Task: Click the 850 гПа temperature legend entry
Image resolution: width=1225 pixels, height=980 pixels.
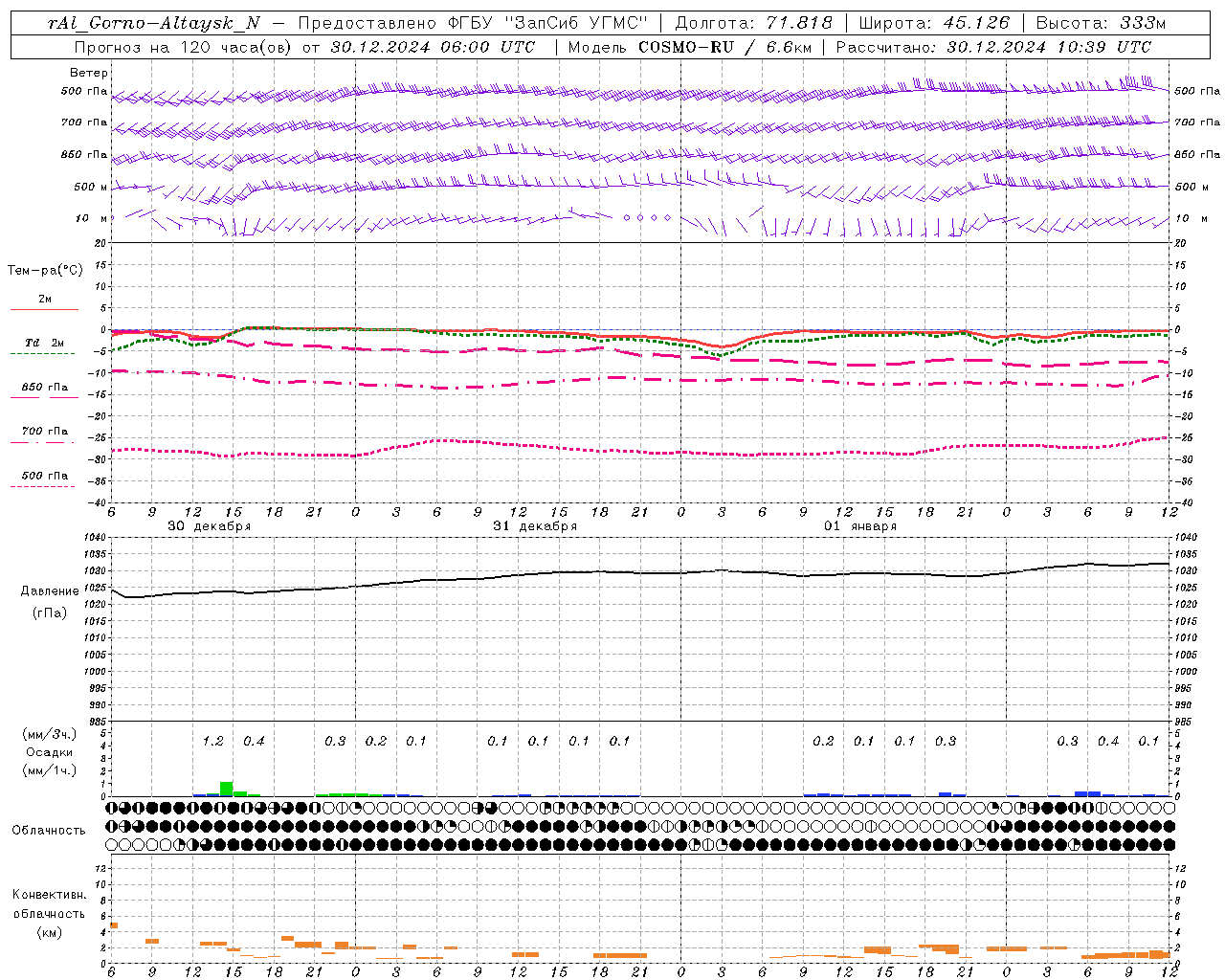Action: coord(45,388)
